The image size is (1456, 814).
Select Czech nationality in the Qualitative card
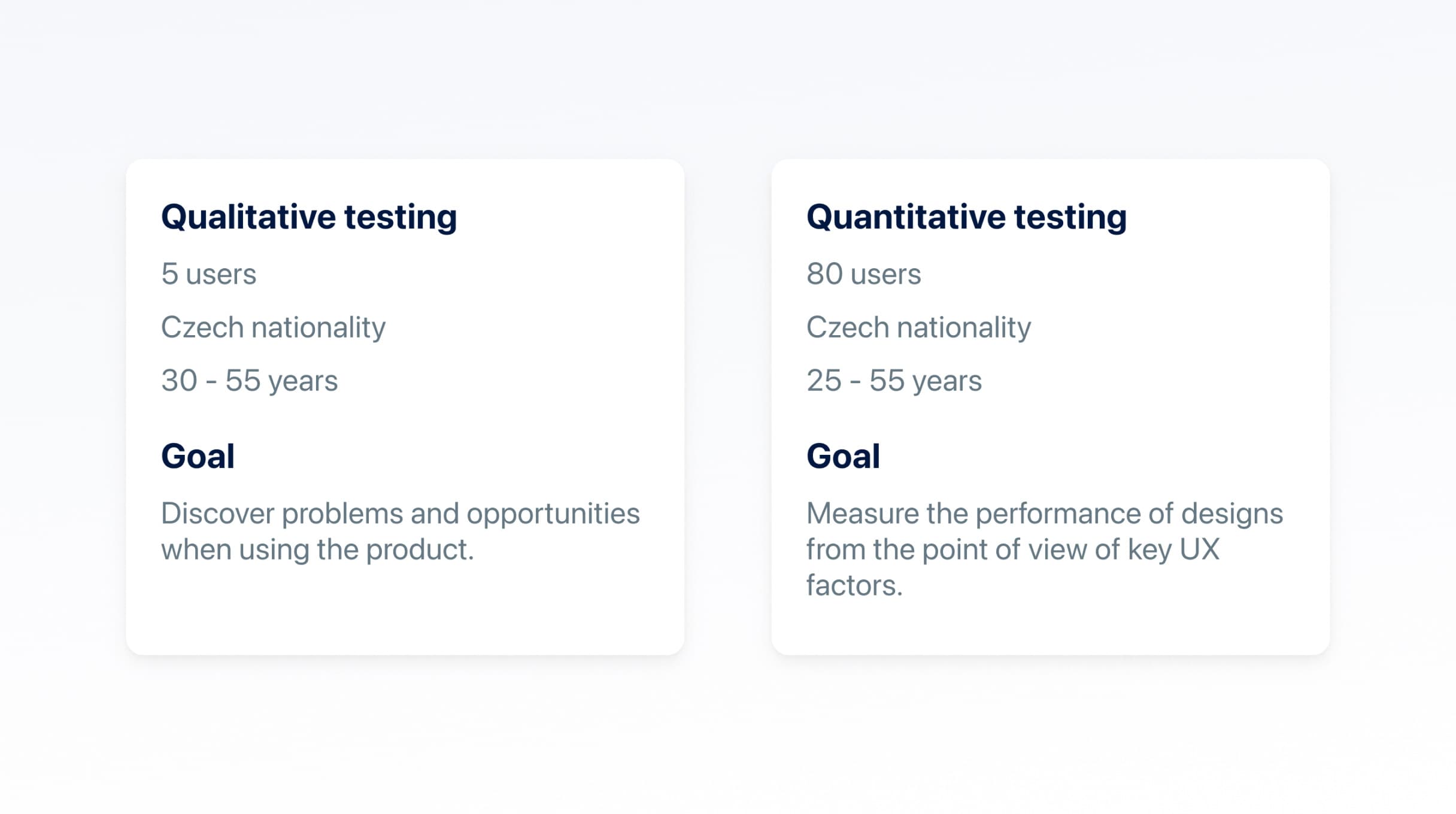tap(273, 327)
